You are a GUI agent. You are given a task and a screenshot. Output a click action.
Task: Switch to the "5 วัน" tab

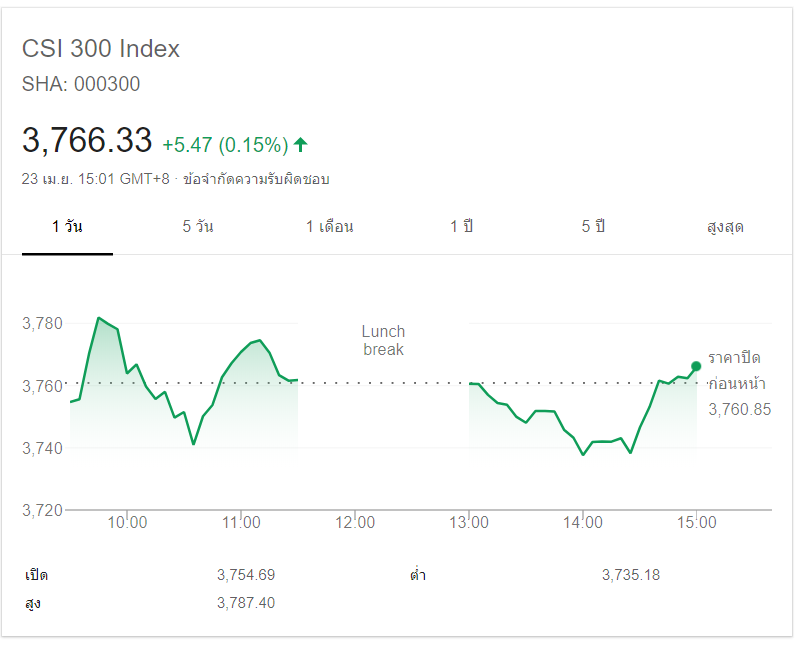click(x=197, y=226)
